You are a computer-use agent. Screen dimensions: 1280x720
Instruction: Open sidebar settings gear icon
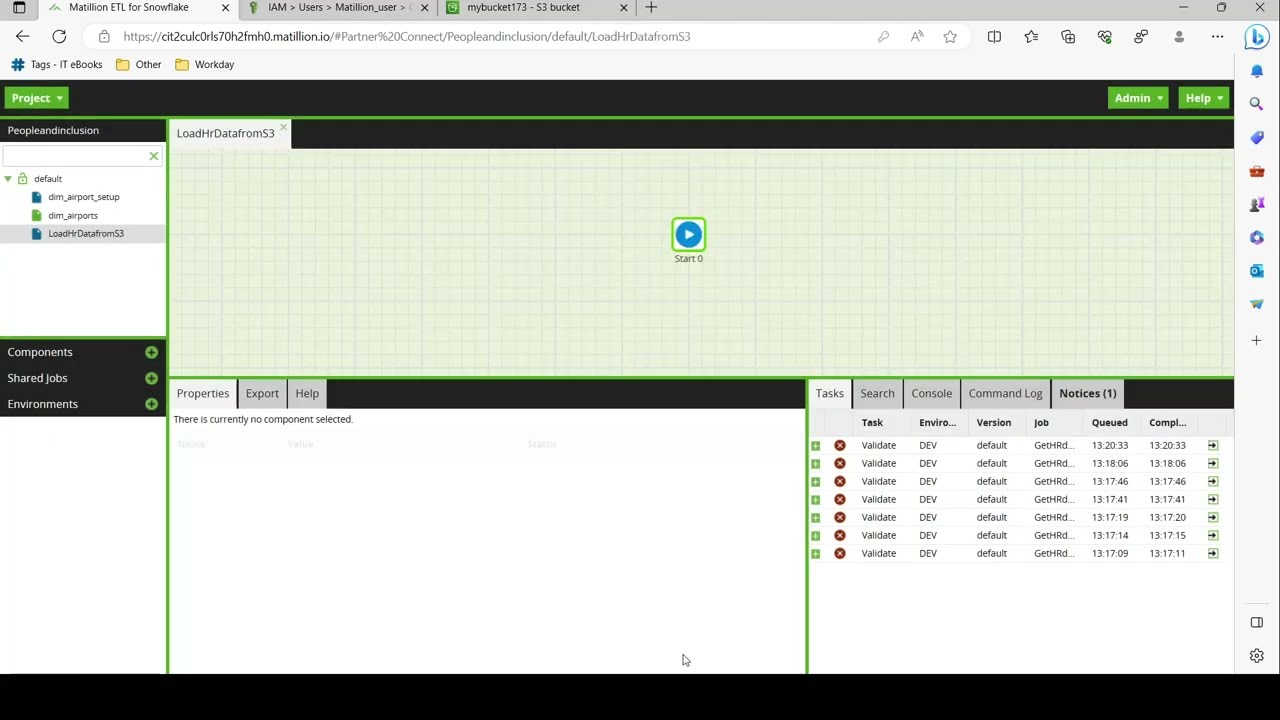click(x=1257, y=656)
